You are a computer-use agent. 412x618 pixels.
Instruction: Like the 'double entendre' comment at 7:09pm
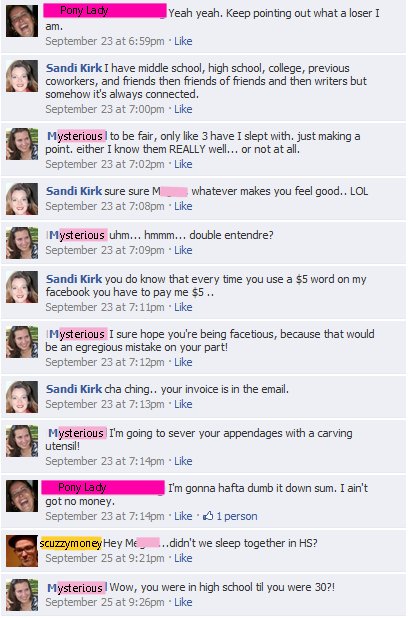pyautogui.click(x=183, y=250)
